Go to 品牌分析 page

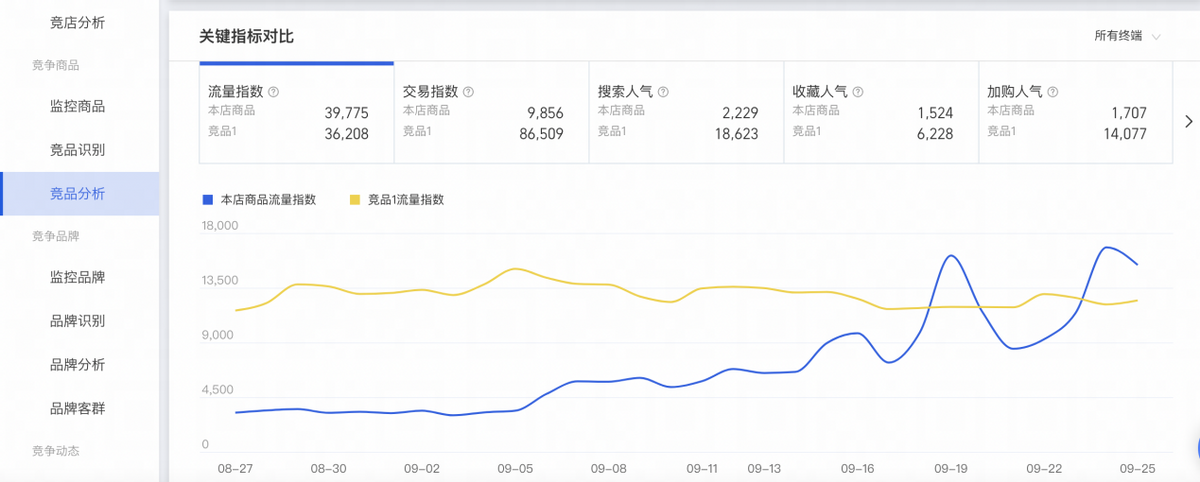[x=78, y=364]
